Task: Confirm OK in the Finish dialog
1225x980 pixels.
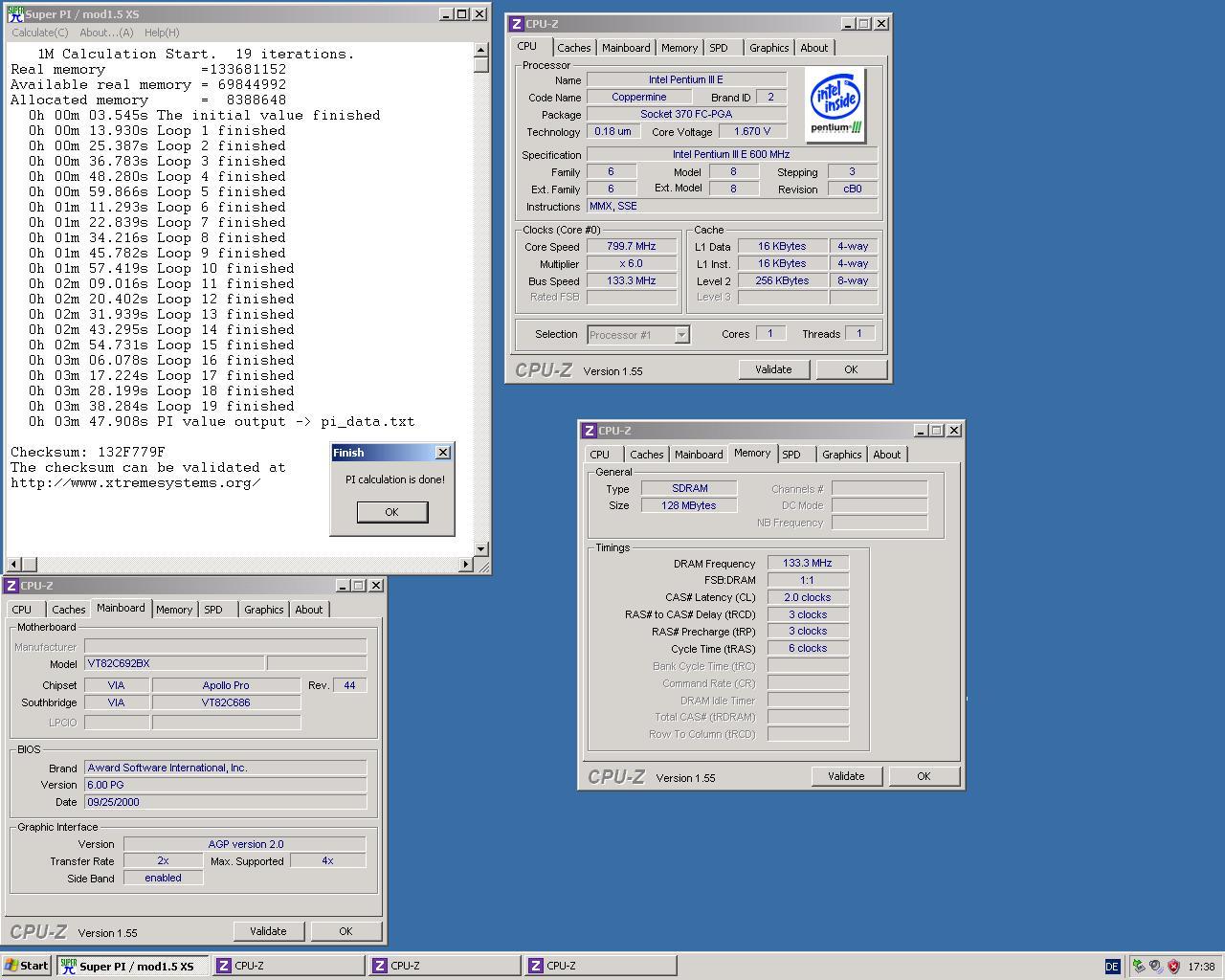Action: 391,512
